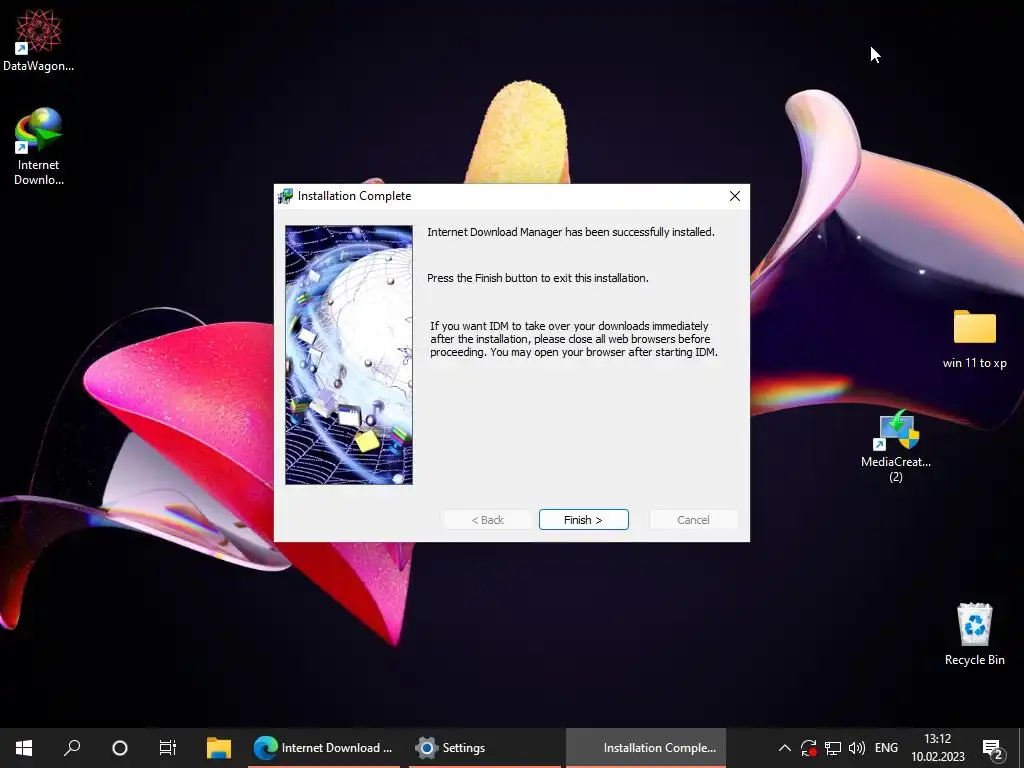
Task: Open clock showing 13:12 10.02.2023
Action: tap(938, 748)
